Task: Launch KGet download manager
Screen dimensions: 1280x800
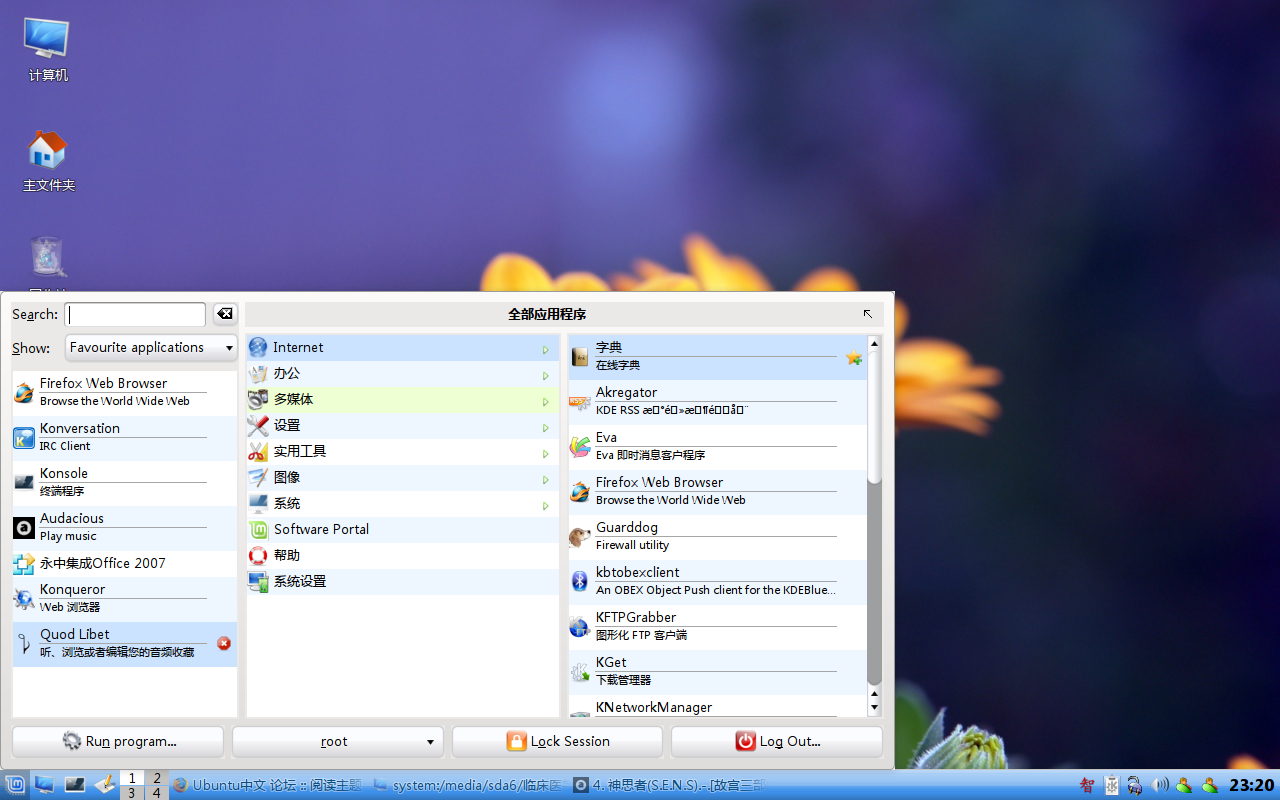Action: (x=717, y=672)
